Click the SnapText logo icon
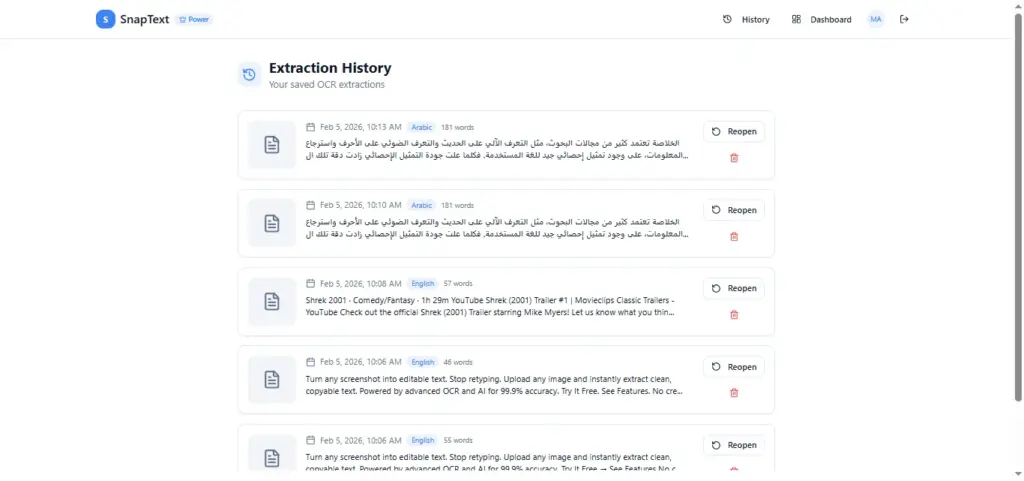Screen dimensions: 1024x481 pyautogui.click(x=105, y=19)
